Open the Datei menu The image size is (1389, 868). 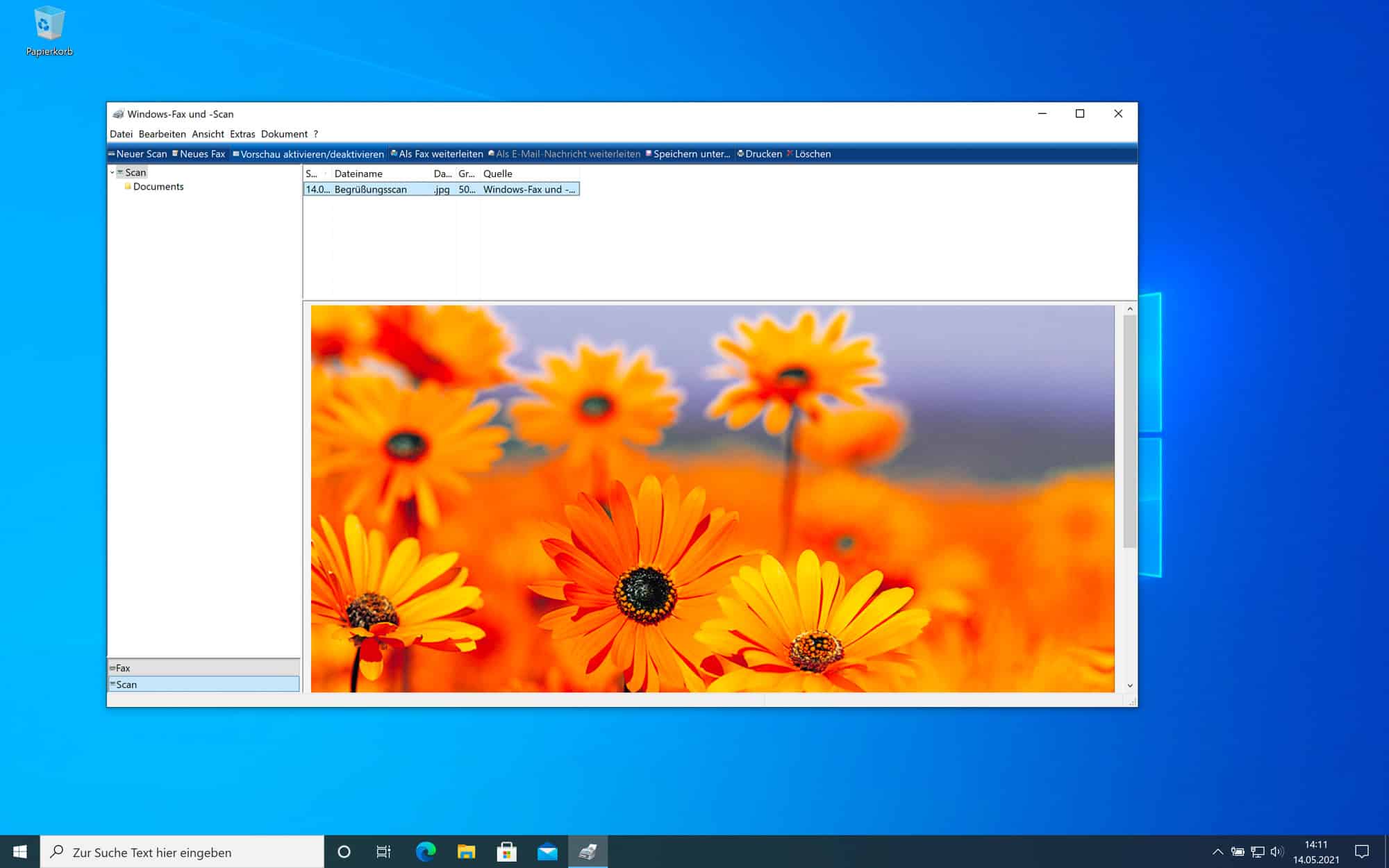[x=121, y=134]
